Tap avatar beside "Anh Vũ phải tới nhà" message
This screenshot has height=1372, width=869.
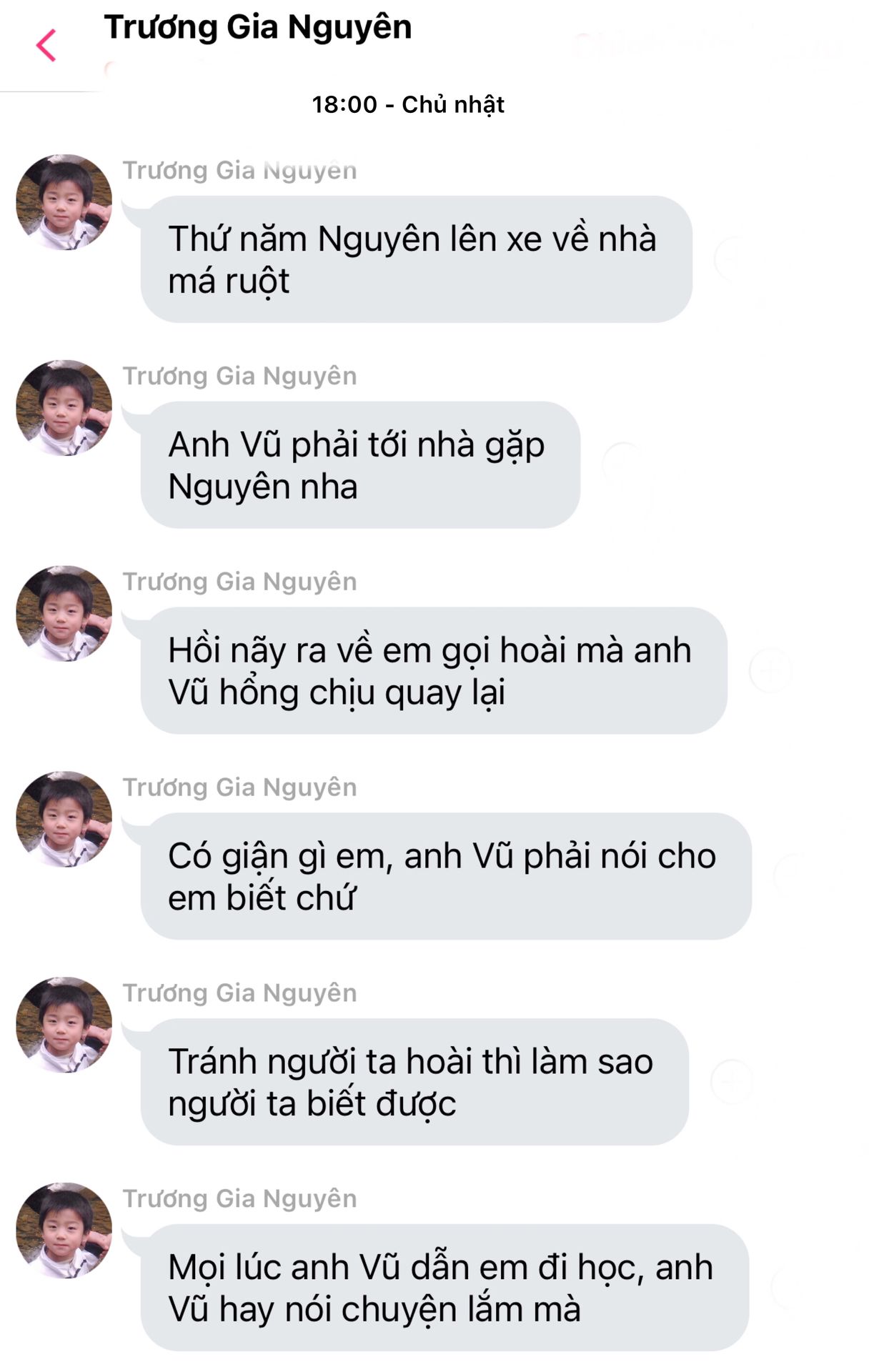tap(64, 408)
